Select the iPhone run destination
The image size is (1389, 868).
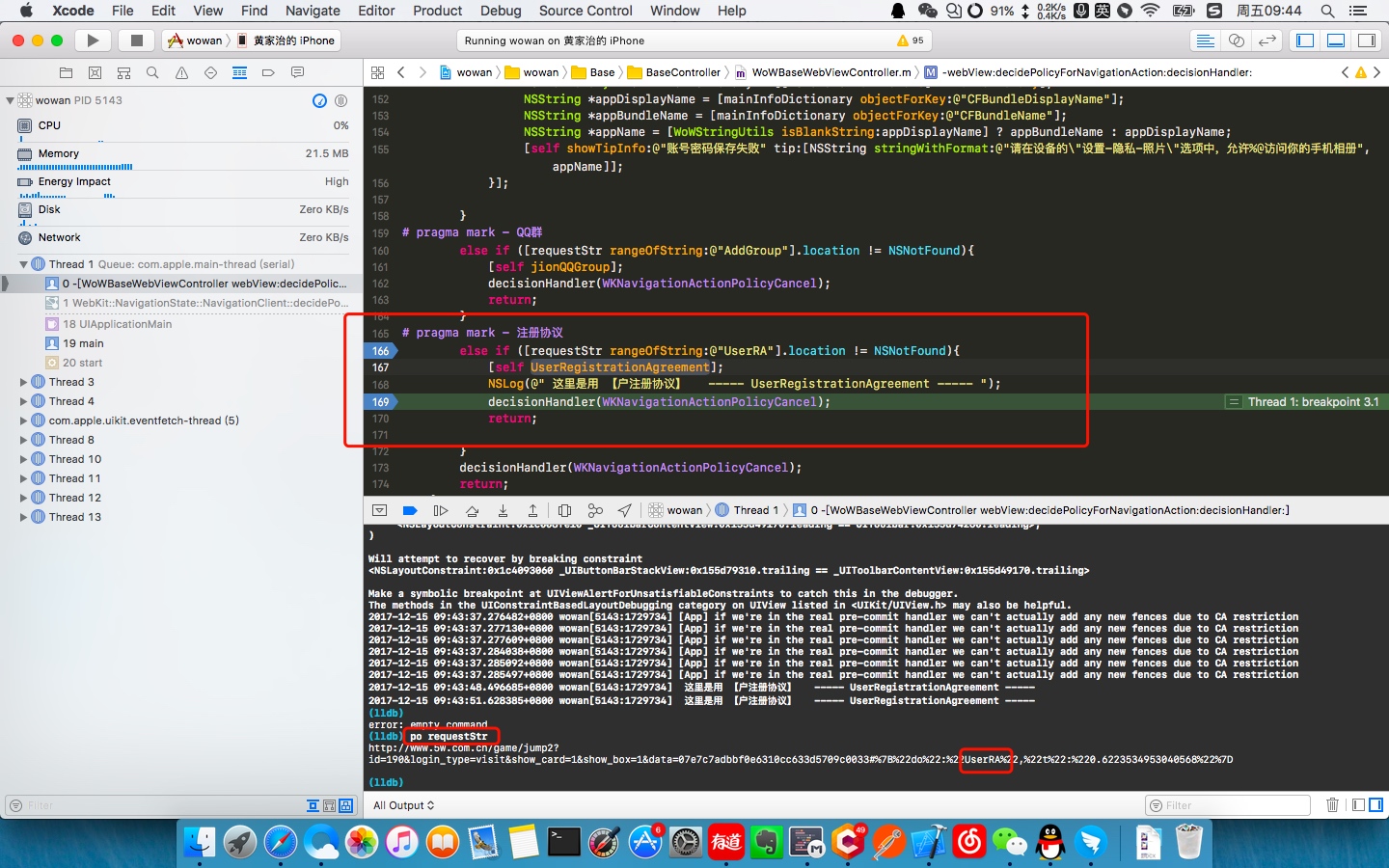[x=286, y=41]
